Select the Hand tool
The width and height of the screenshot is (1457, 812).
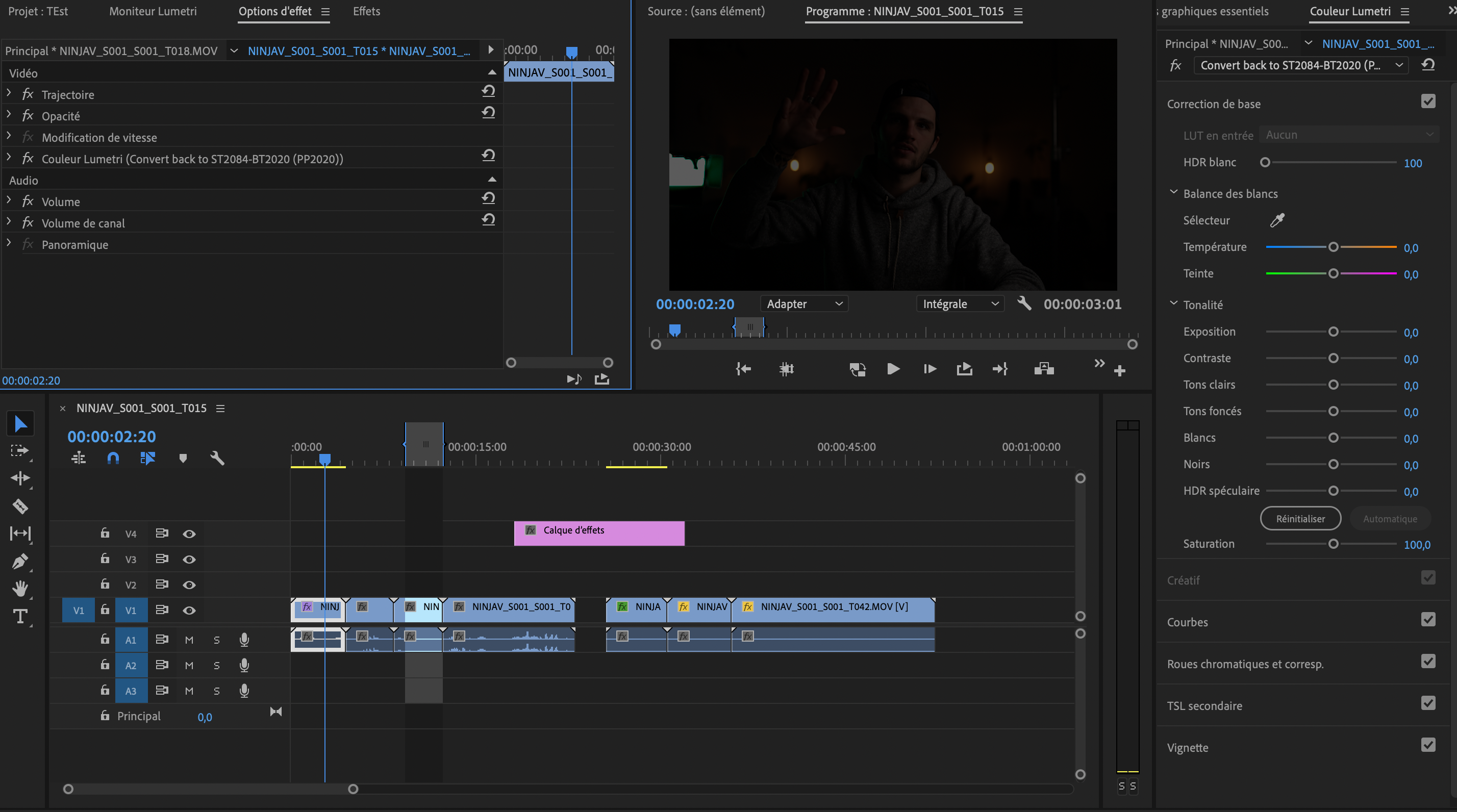[x=20, y=589]
